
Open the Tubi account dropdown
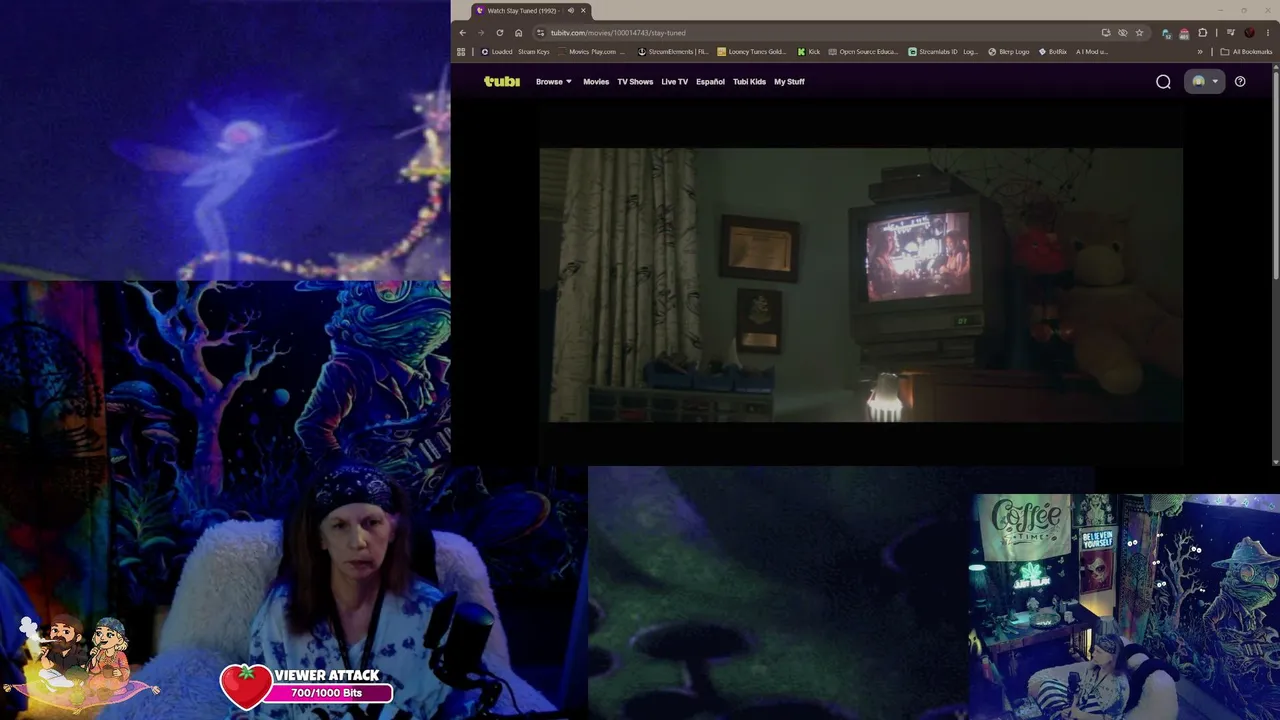click(x=1204, y=82)
